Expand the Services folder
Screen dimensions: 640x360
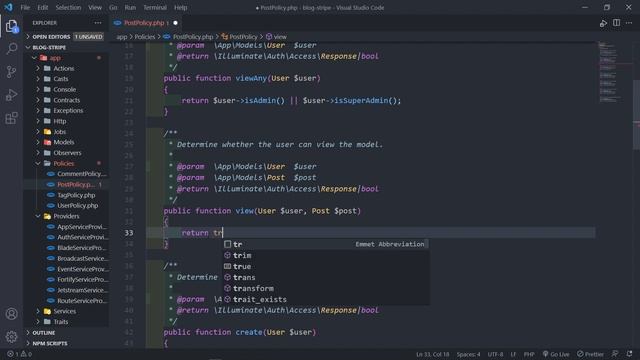click(65, 311)
